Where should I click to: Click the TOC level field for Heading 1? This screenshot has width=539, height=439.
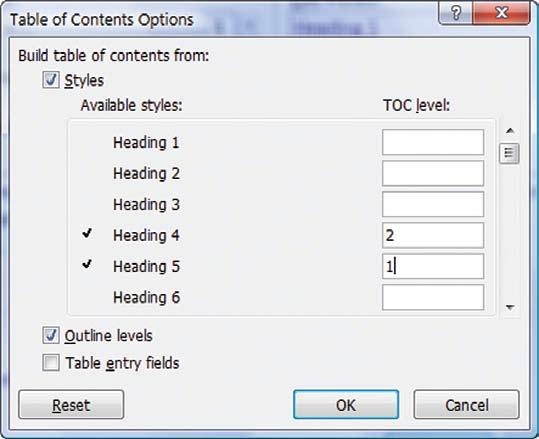click(x=433, y=142)
